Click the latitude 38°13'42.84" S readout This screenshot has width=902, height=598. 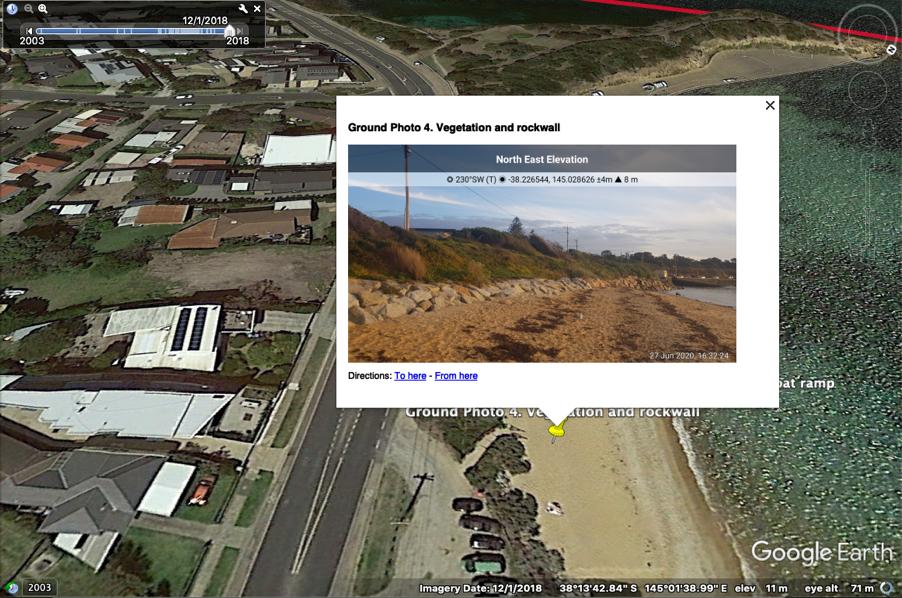(x=598, y=588)
